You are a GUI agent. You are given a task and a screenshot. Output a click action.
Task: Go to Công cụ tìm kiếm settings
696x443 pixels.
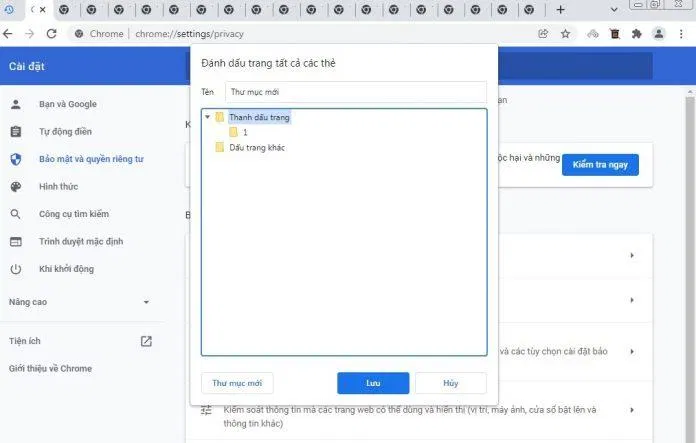[73, 214]
